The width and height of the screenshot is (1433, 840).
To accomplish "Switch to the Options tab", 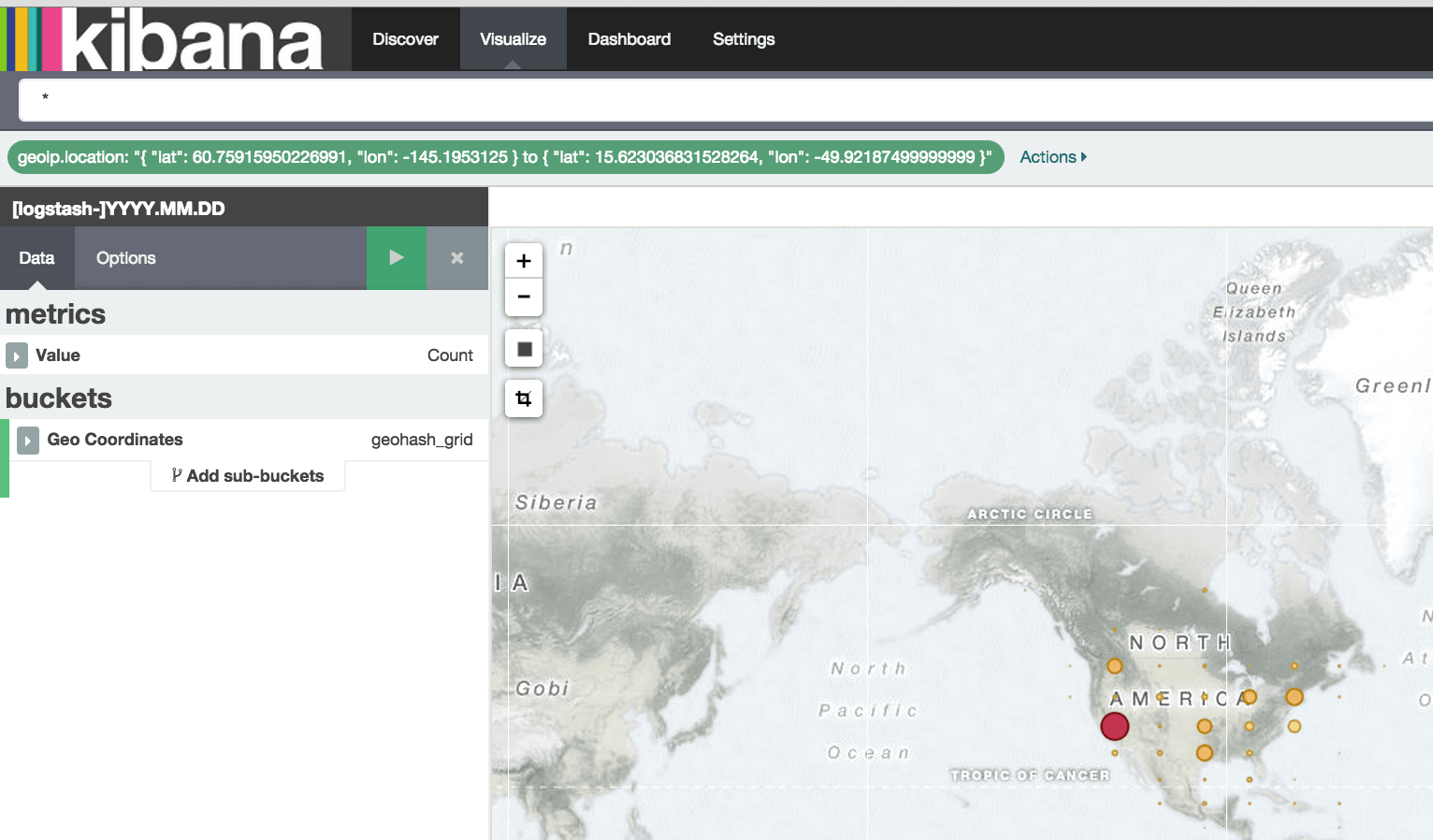I will point(126,258).
